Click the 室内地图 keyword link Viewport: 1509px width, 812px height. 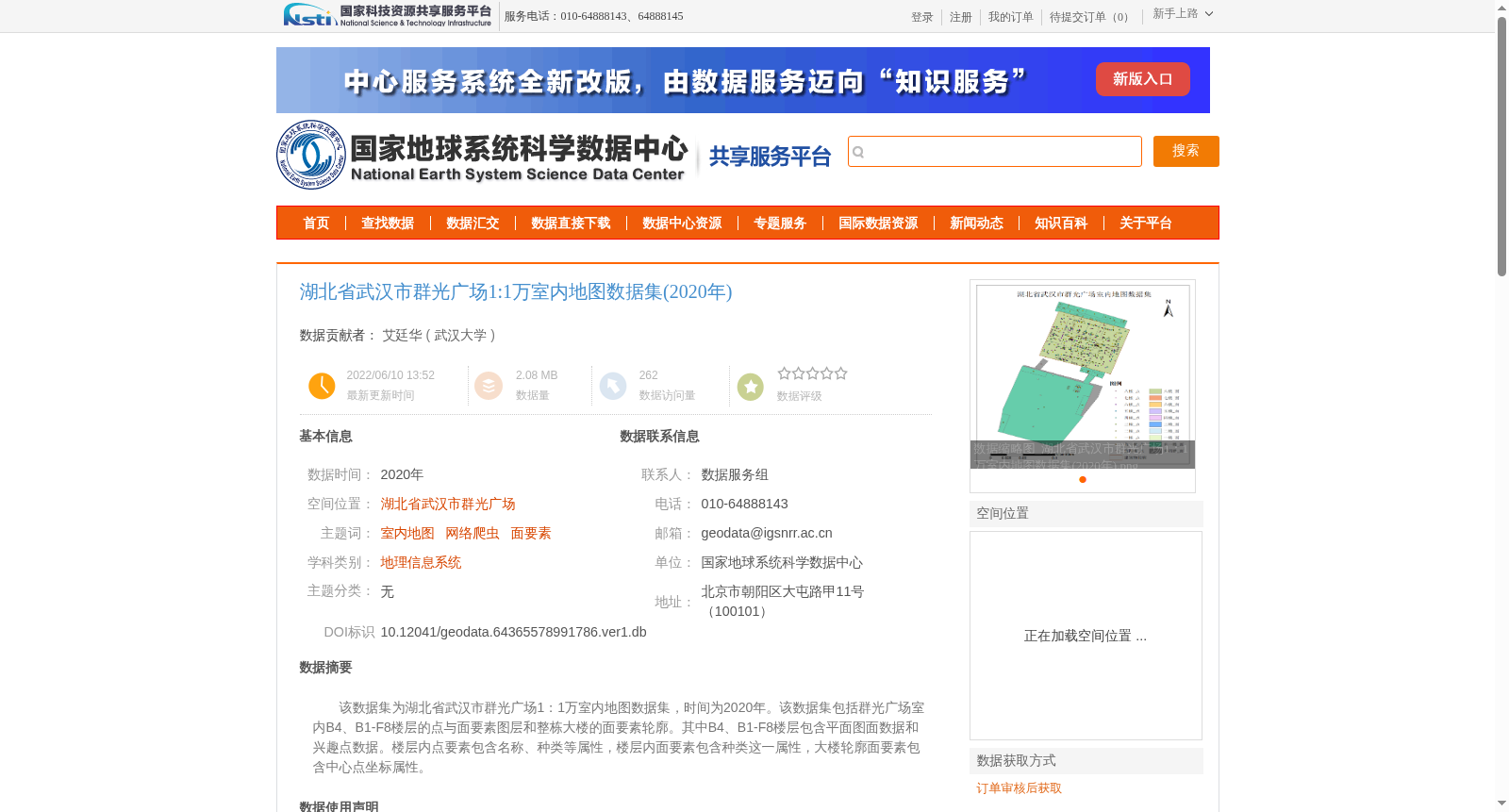pyautogui.click(x=407, y=534)
